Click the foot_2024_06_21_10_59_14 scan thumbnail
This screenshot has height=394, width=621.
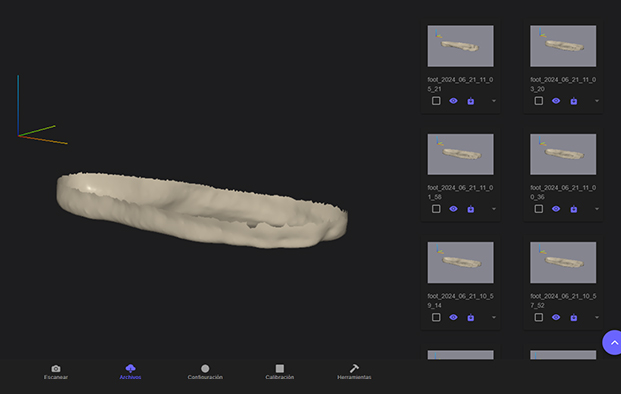(460, 263)
